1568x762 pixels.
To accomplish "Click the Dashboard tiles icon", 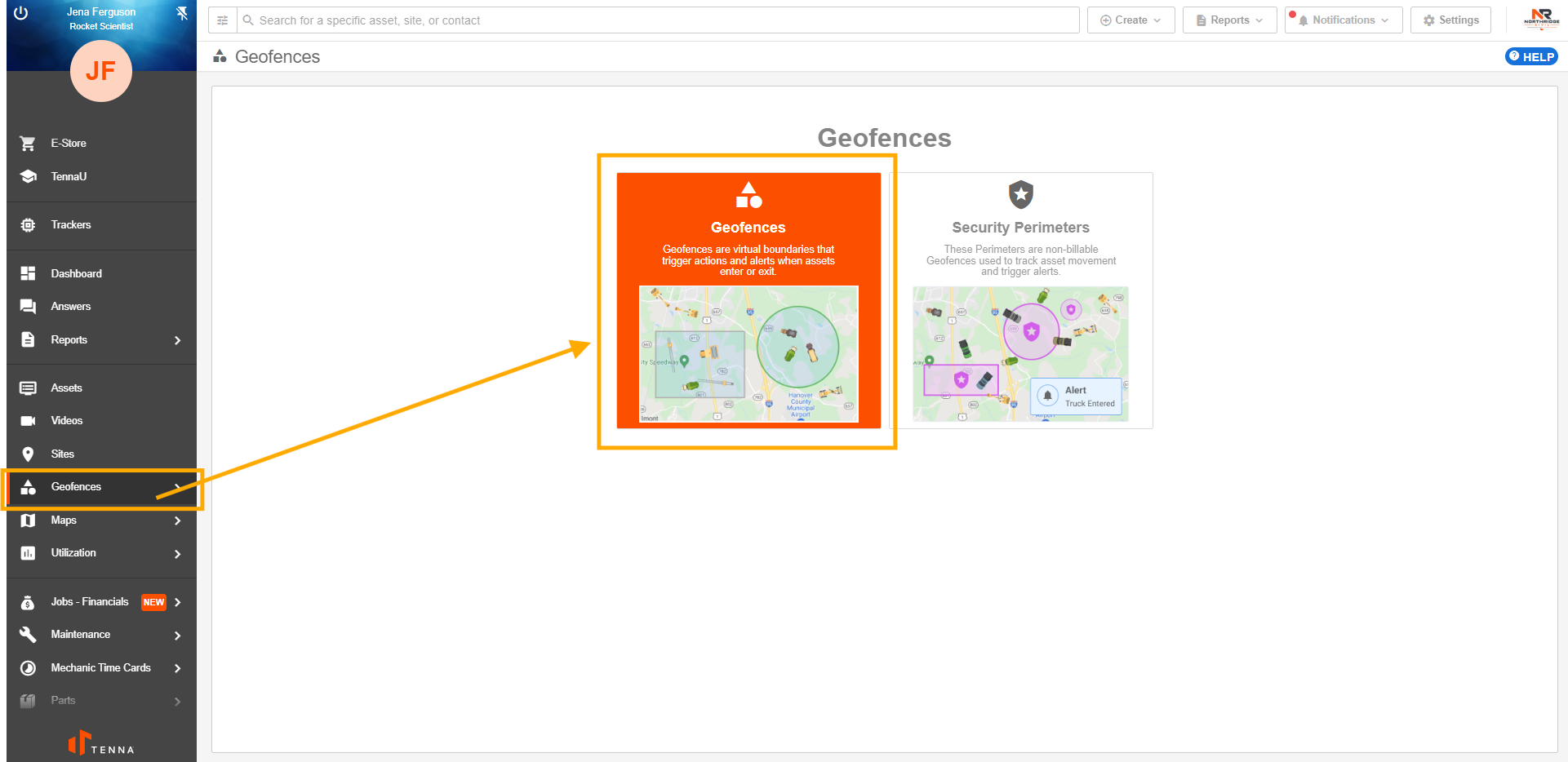I will pos(28,273).
